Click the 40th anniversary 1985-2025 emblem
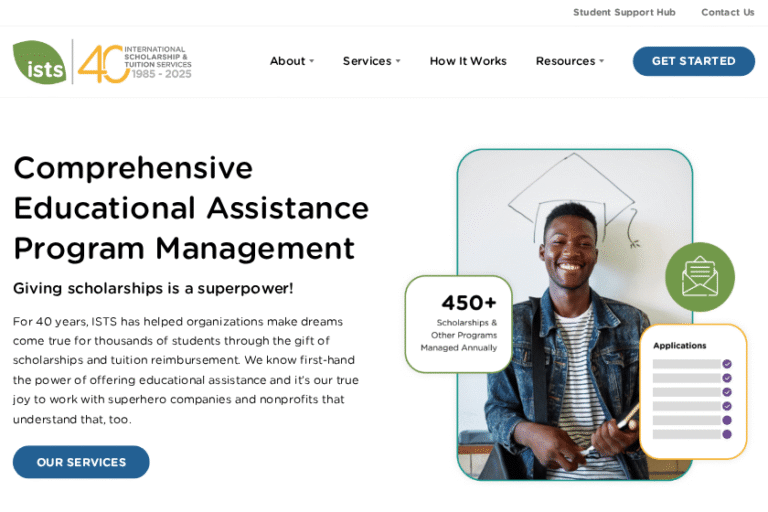The height and width of the screenshot is (512, 768). [x=135, y=62]
